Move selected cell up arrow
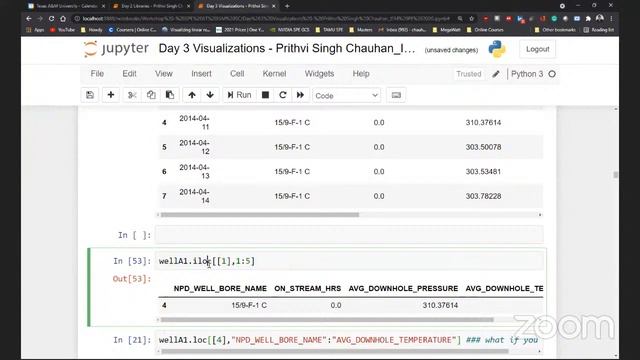Screen dimensions: 640x360 [x=192, y=95]
